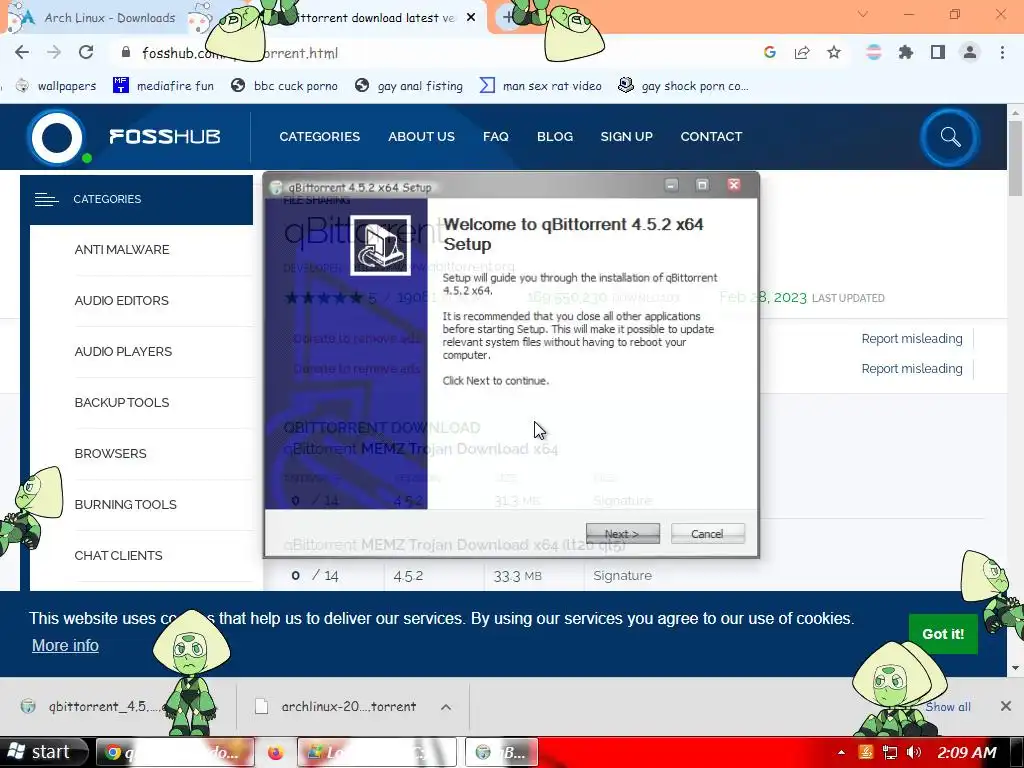Open SIGN UP in the top nav
The width and height of the screenshot is (1024, 768).
tap(626, 136)
